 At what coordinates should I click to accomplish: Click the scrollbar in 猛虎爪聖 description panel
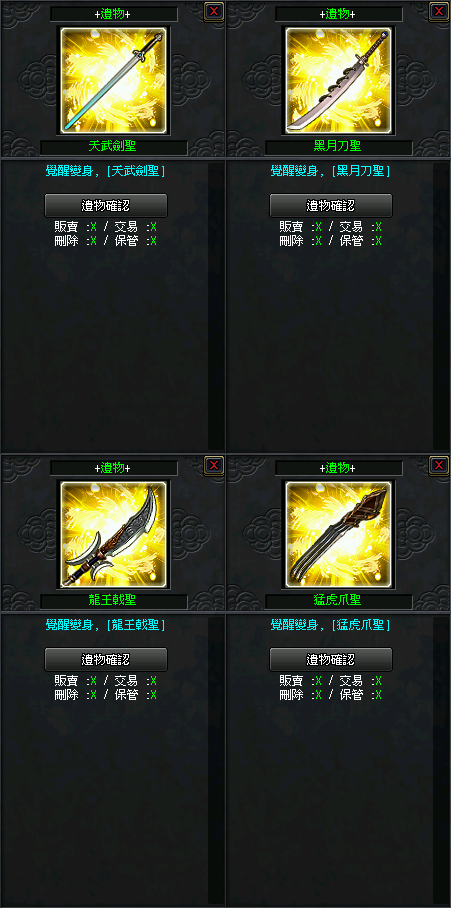coord(441,760)
